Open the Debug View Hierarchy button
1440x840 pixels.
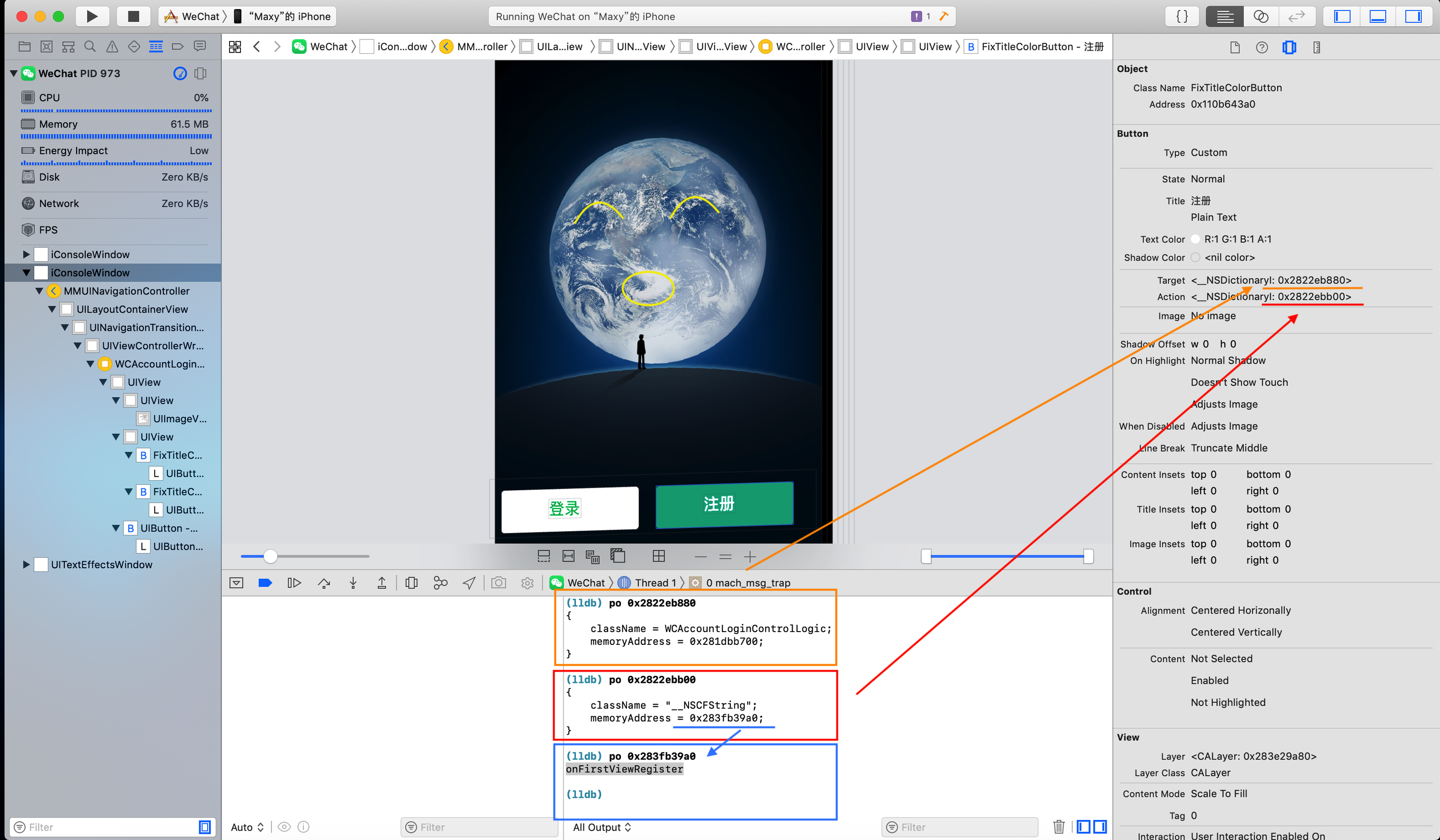[x=411, y=583]
